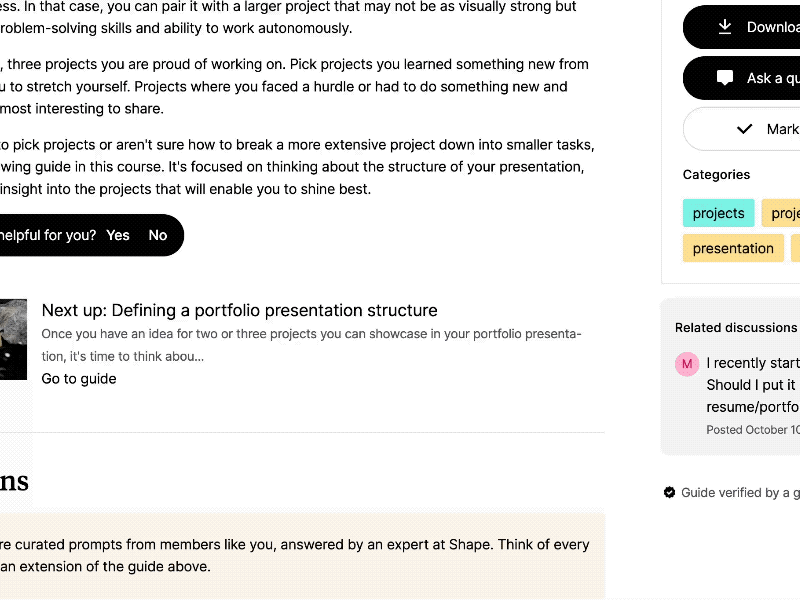Open the Go to guide link
Screen dimensions: 800x600
79,378
